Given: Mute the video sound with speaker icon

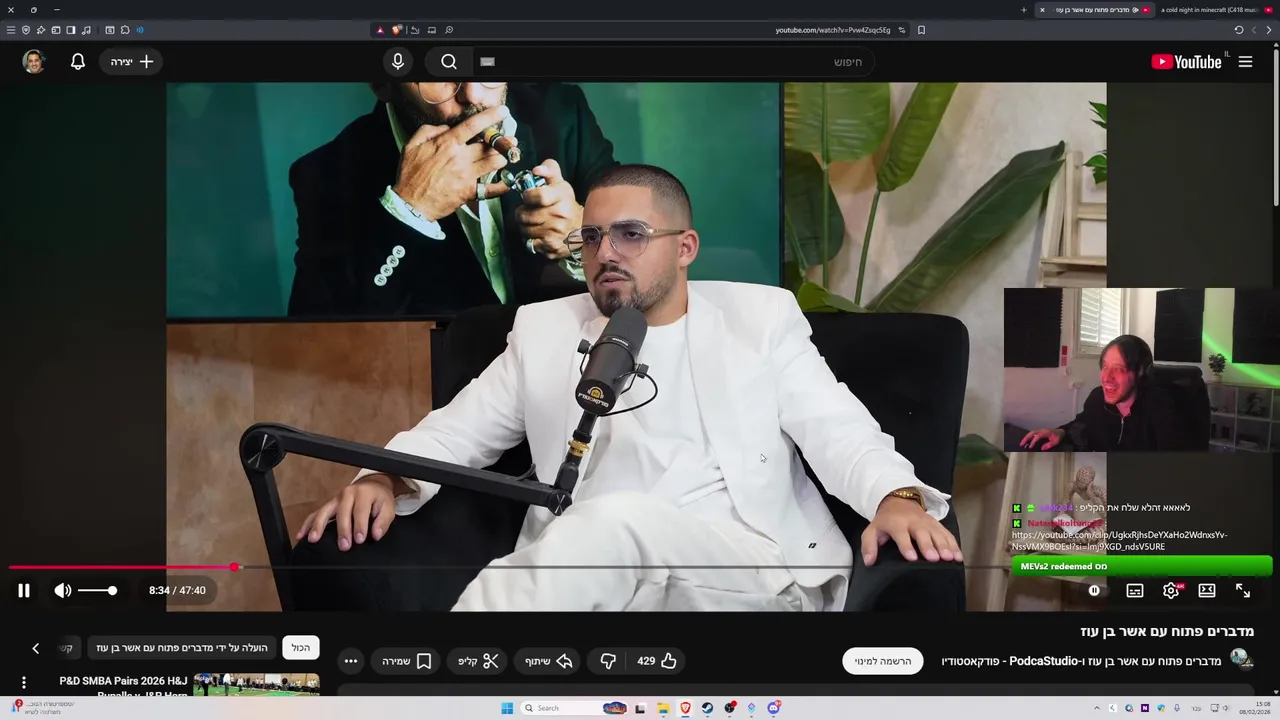Looking at the screenshot, I should point(63,591).
